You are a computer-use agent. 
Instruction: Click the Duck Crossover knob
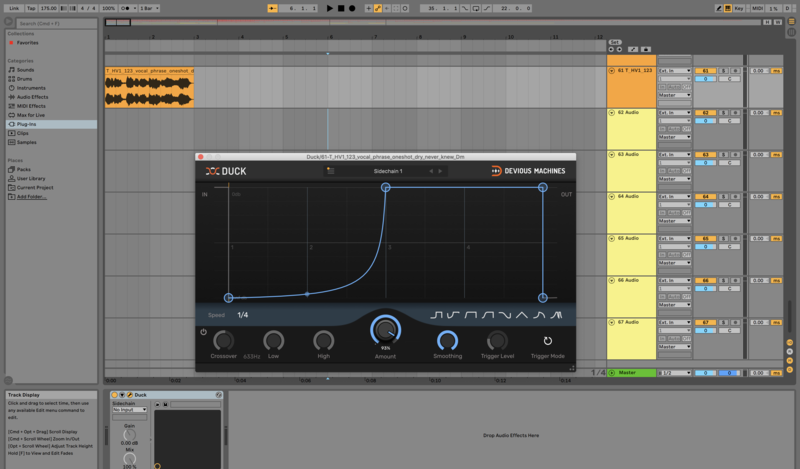(223, 340)
